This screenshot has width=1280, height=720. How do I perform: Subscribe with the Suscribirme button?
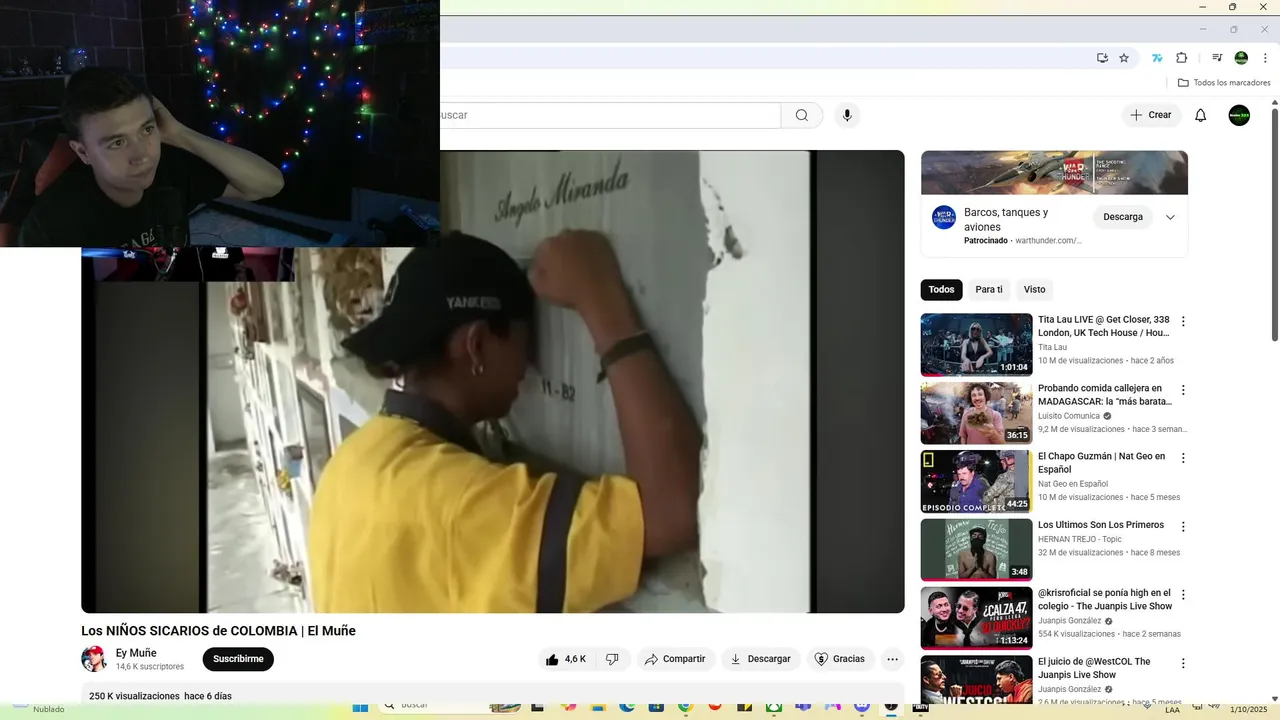(238, 659)
